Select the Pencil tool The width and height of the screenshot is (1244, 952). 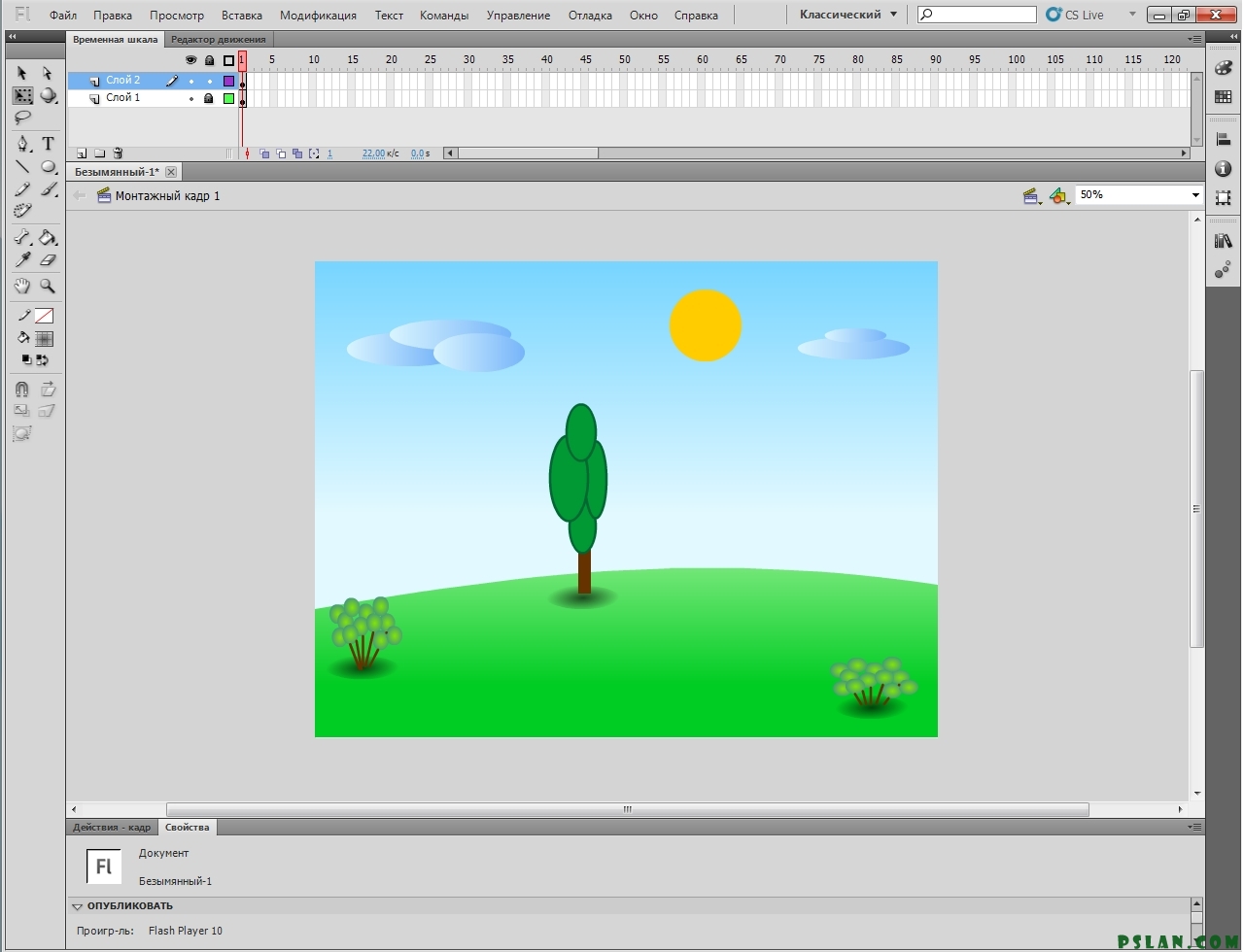pos(22,188)
